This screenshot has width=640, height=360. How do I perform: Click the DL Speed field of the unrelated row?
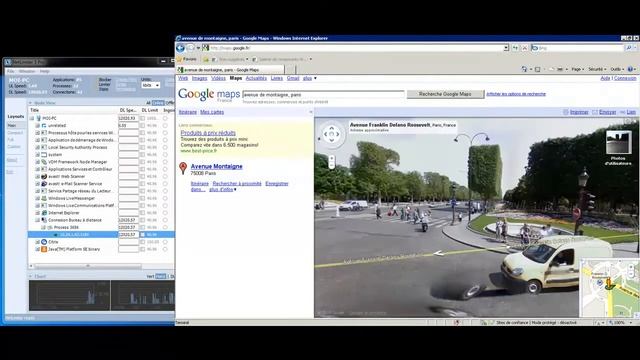(x=129, y=125)
